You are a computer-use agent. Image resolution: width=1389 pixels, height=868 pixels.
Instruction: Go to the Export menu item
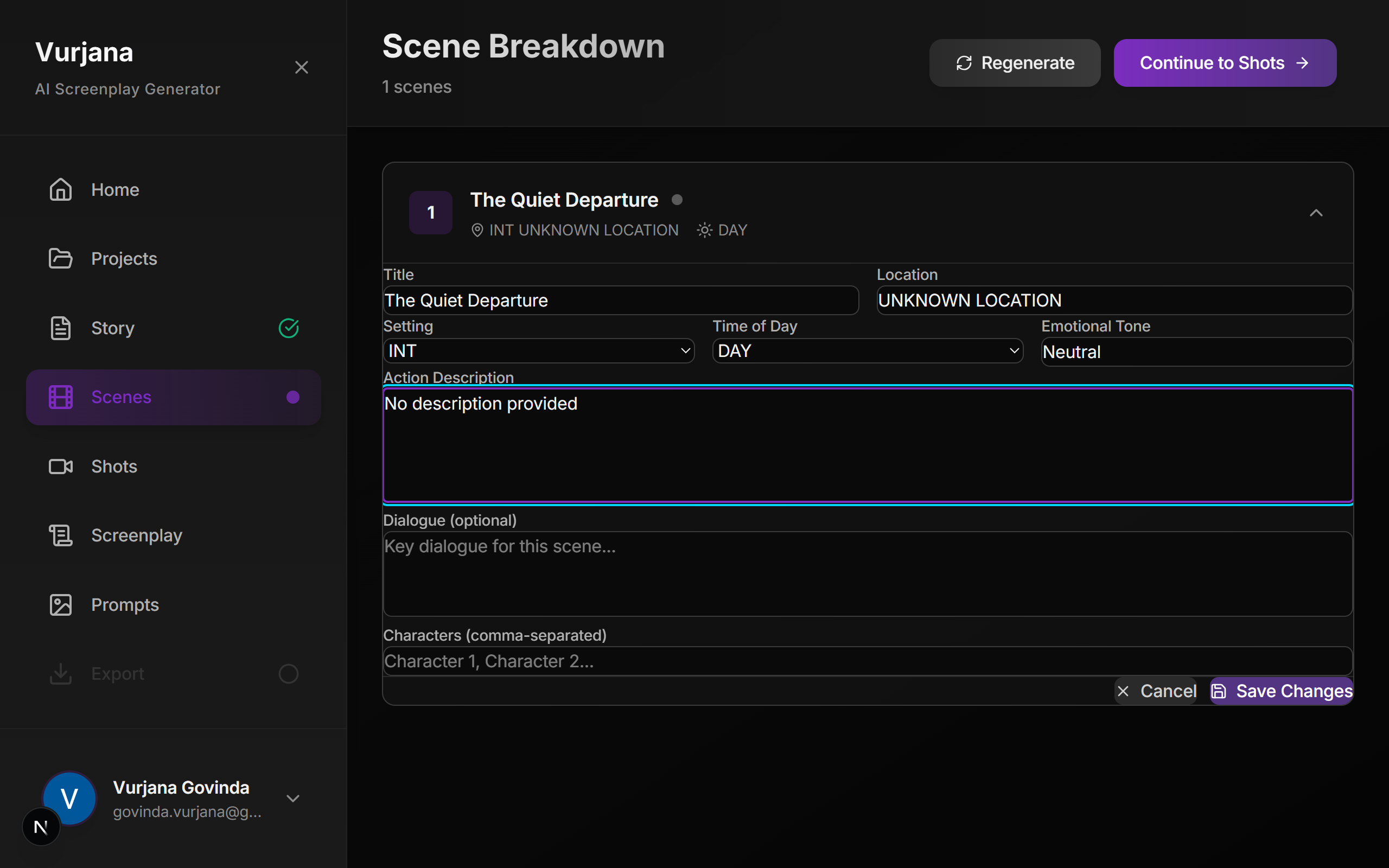coord(117,673)
